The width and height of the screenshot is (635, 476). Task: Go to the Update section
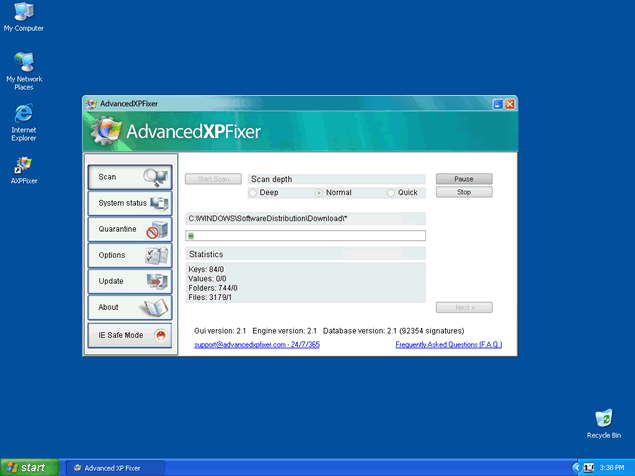coord(130,281)
